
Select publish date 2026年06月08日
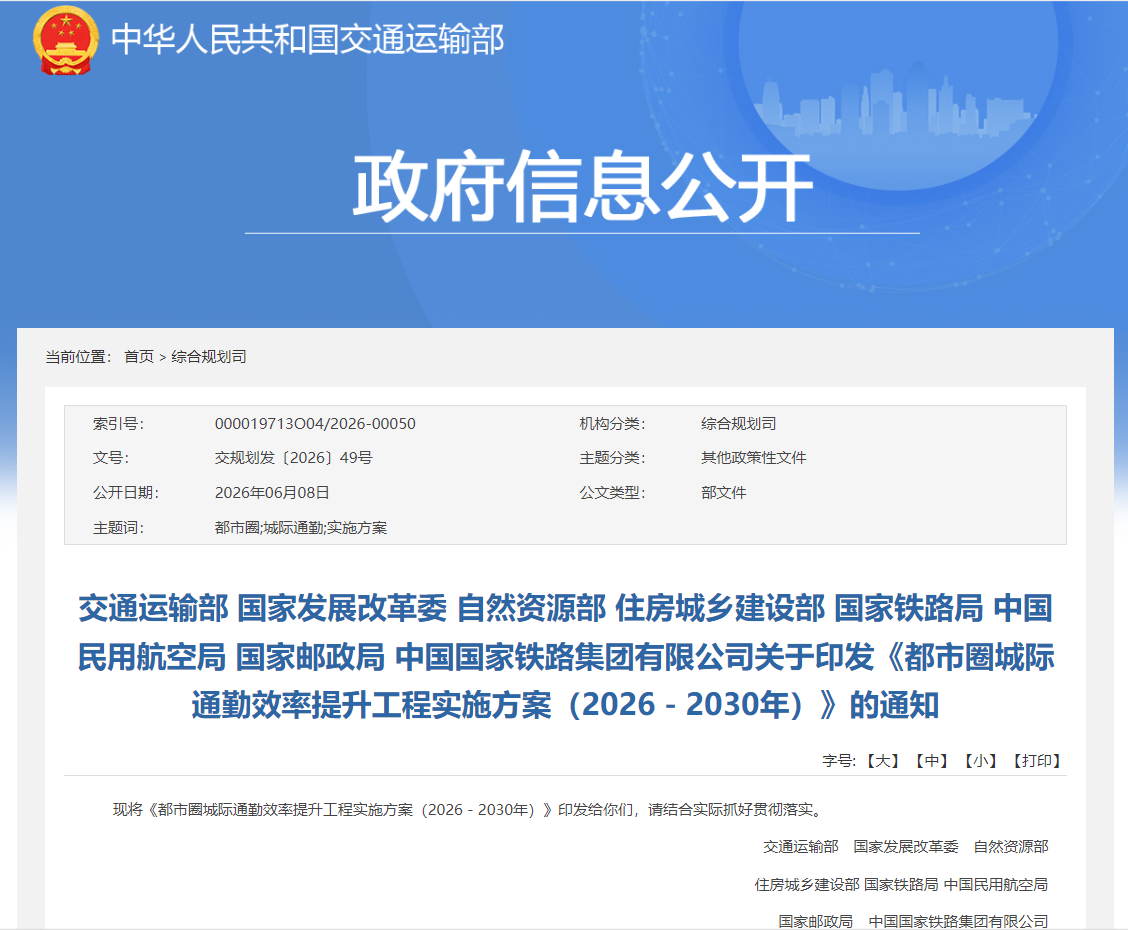pyautogui.click(x=272, y=493)
